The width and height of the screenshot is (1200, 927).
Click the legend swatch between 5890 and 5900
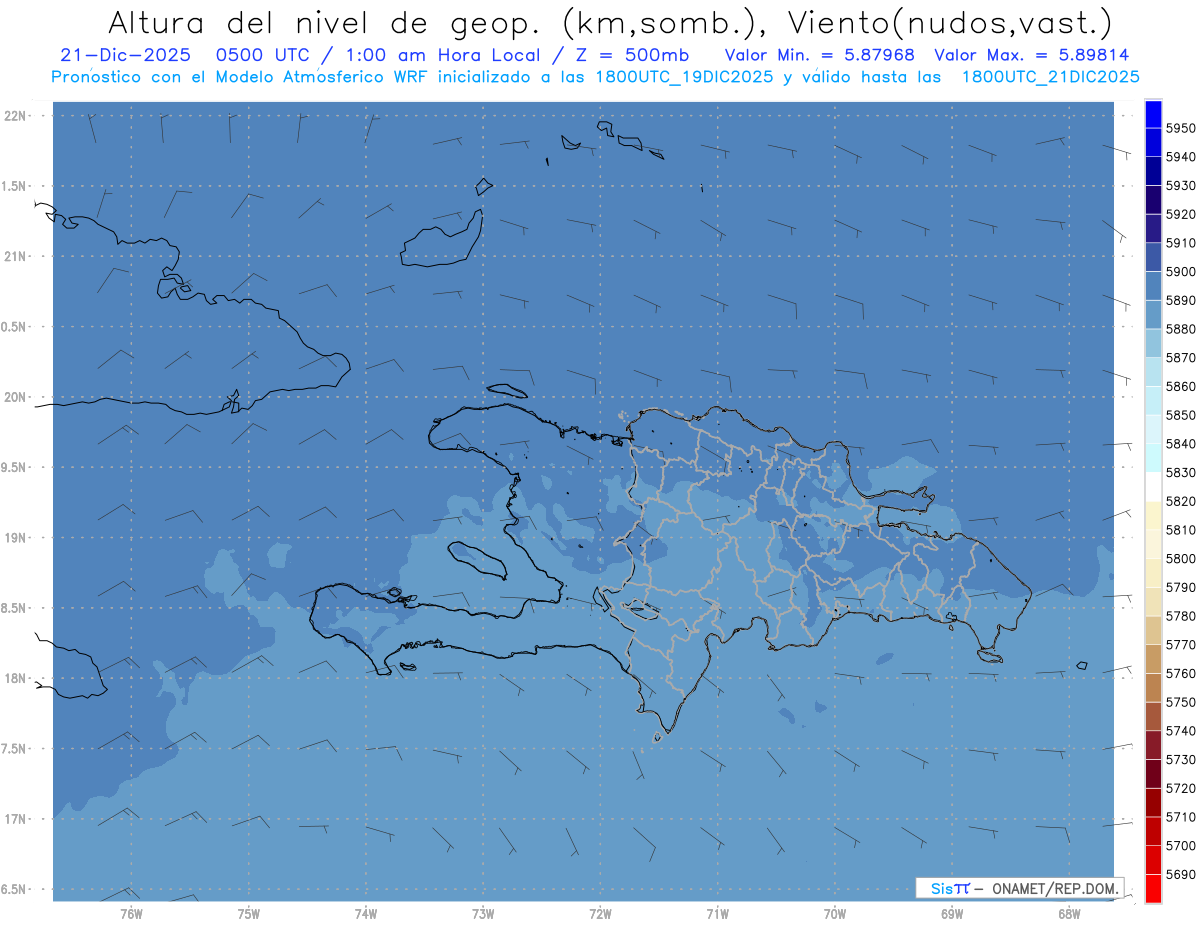click(x=1153, y=286)
